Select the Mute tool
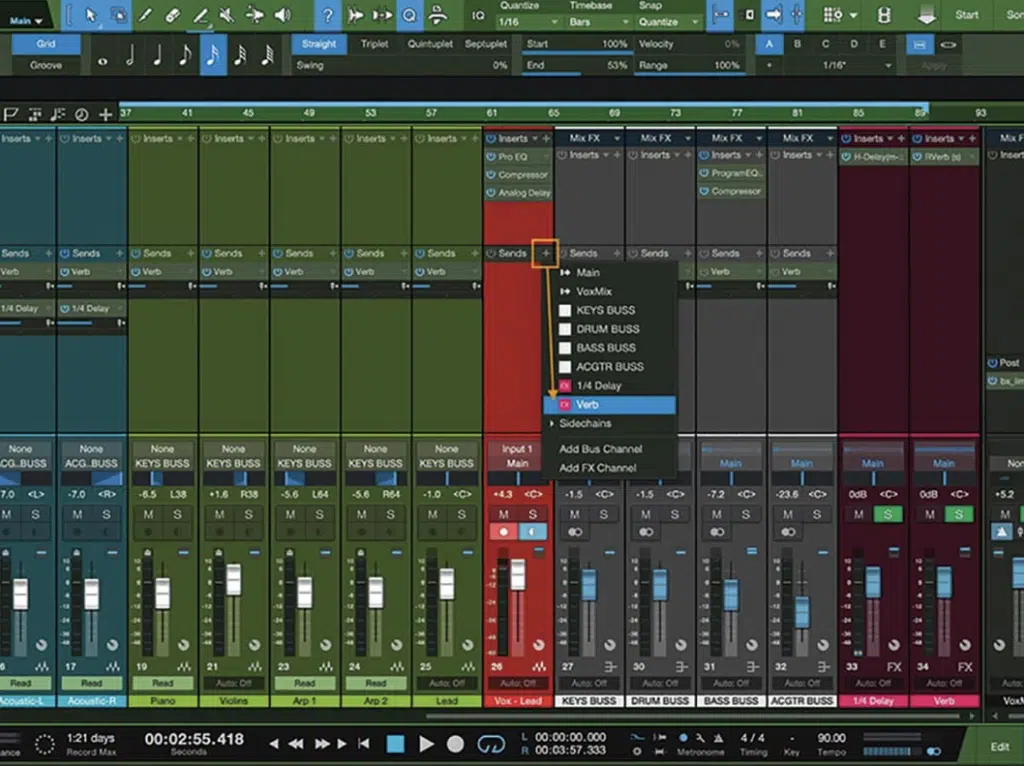Screen dimensions: 1024x766 coord(227,15)
